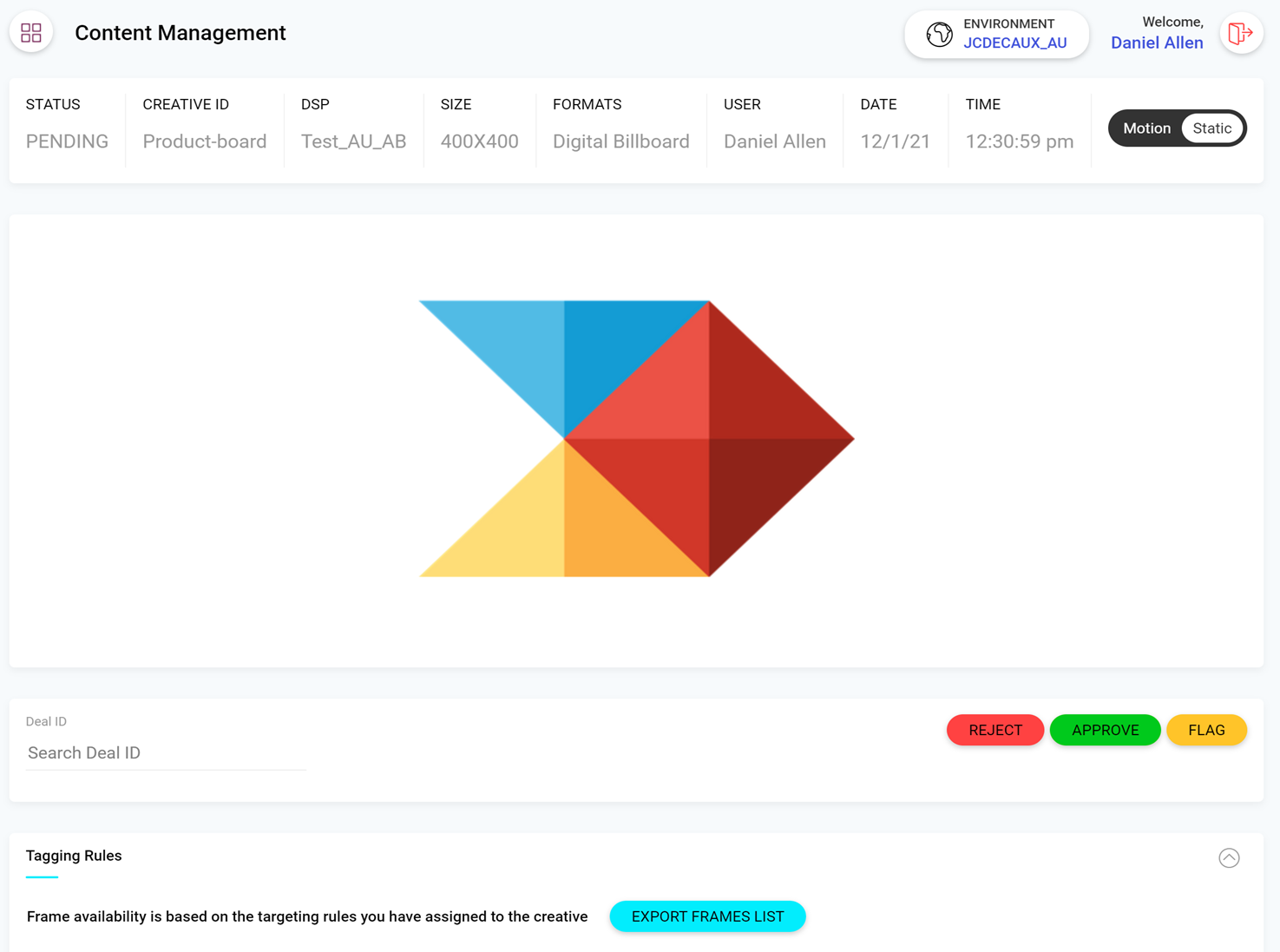Click the Daniel Allen welcome name
Screen dimensions: 1280x952
(x=1157, y=43)
